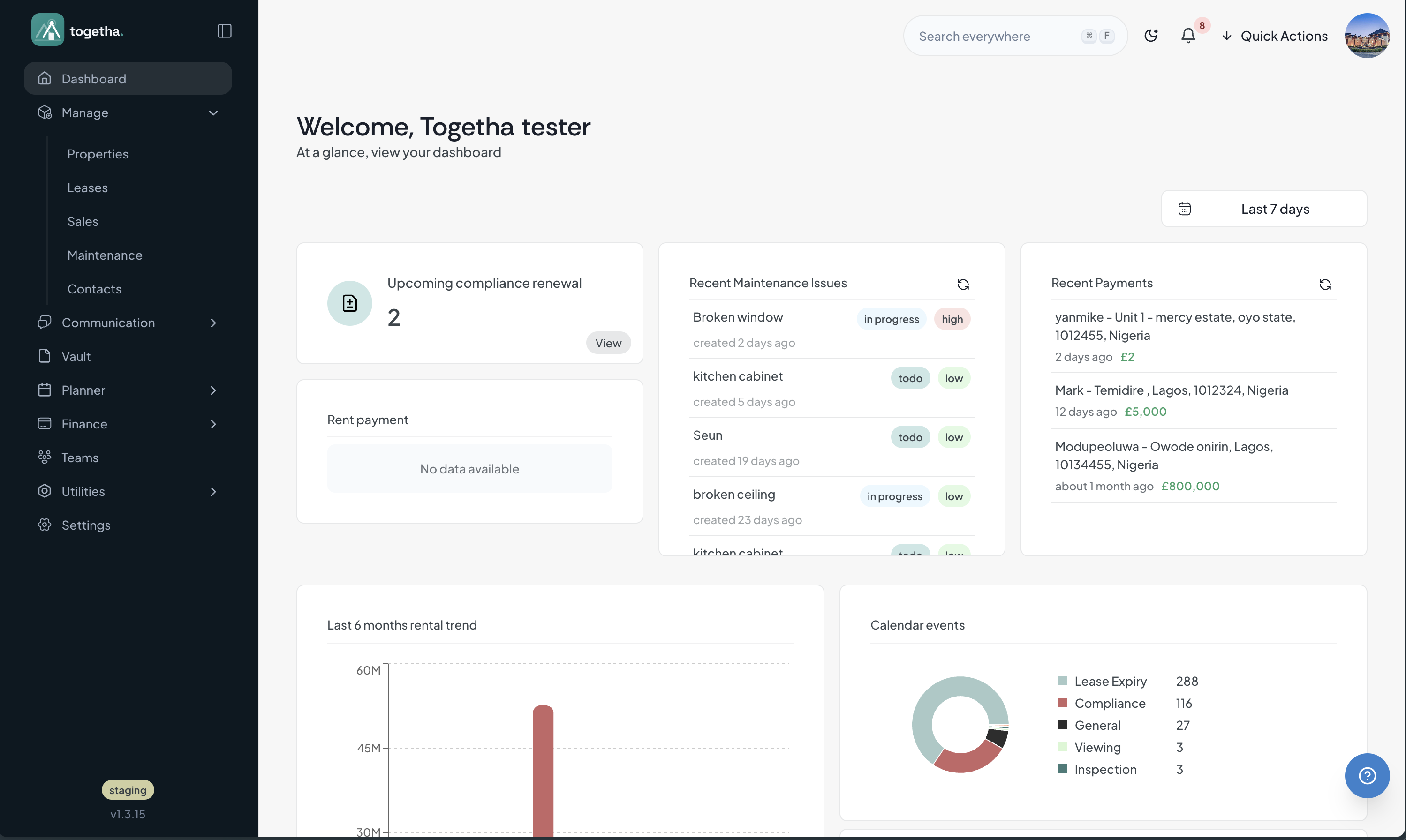Click the high priority badge

[952, 319]
